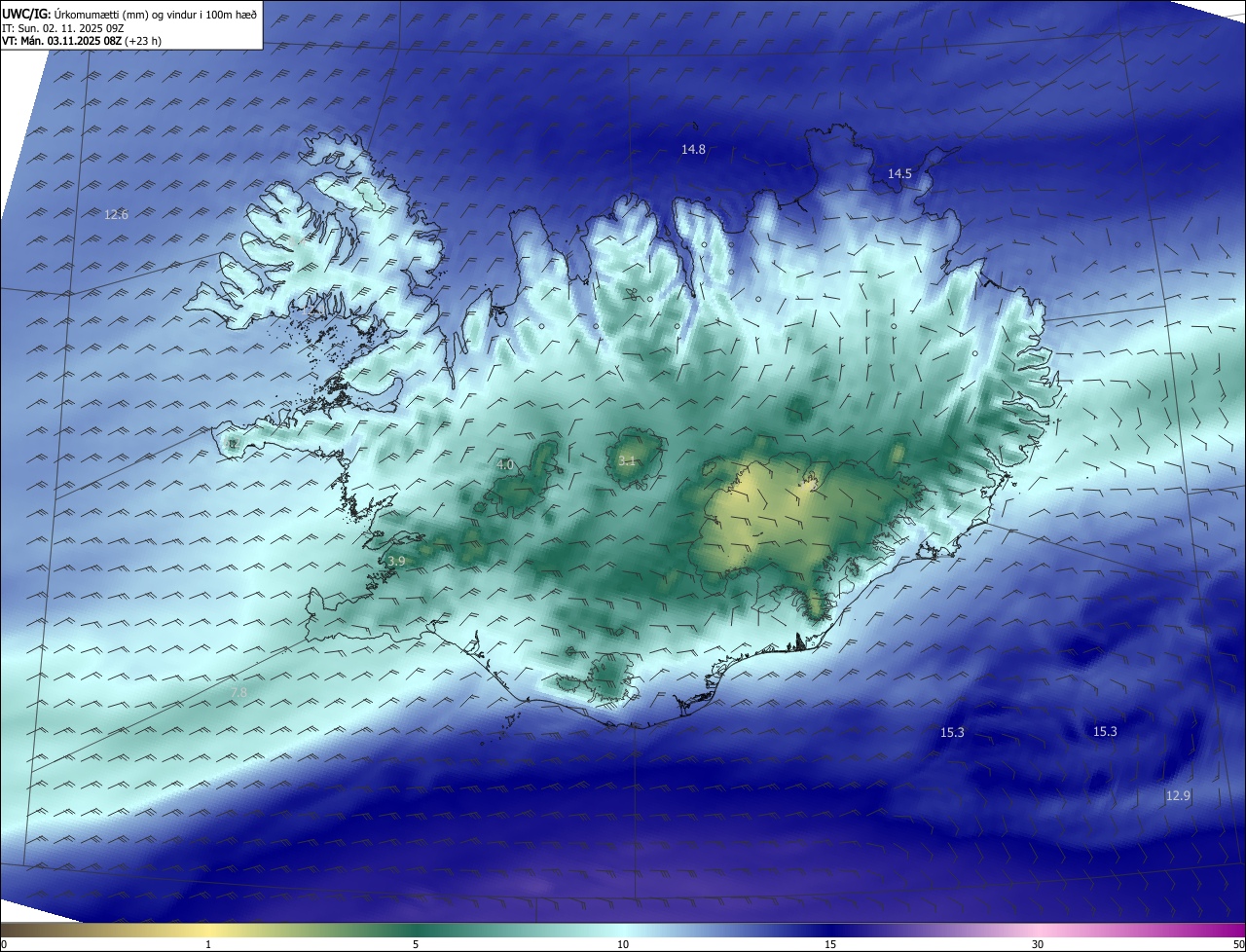Click the 12.6 value over the western ocean
The image size is (1246, 952).
click(116, 214)
